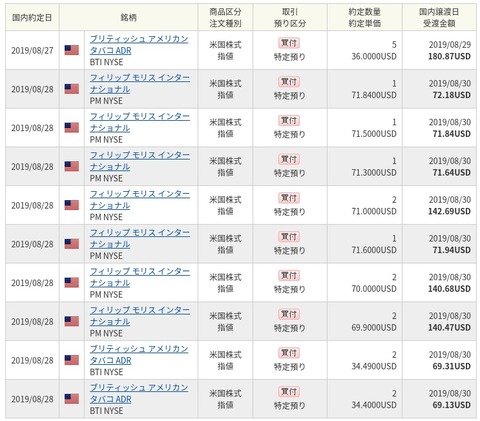Open the Philip Morris link in the 140.47USD row
This screenshot has width=480, height=421.
140,316
